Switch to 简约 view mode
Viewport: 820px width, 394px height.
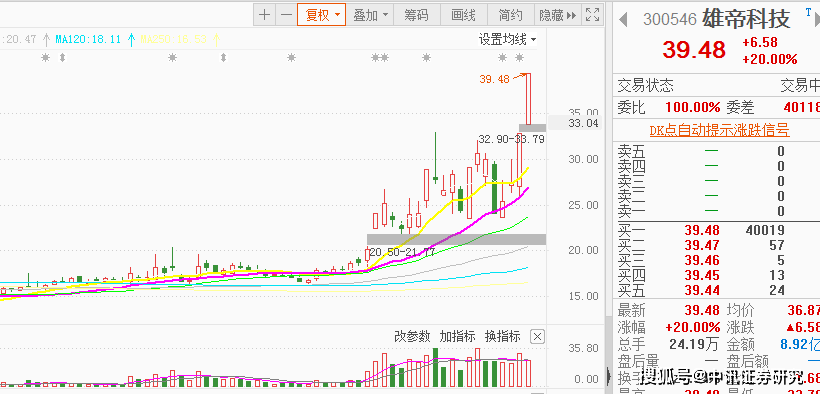pos(510,15)
